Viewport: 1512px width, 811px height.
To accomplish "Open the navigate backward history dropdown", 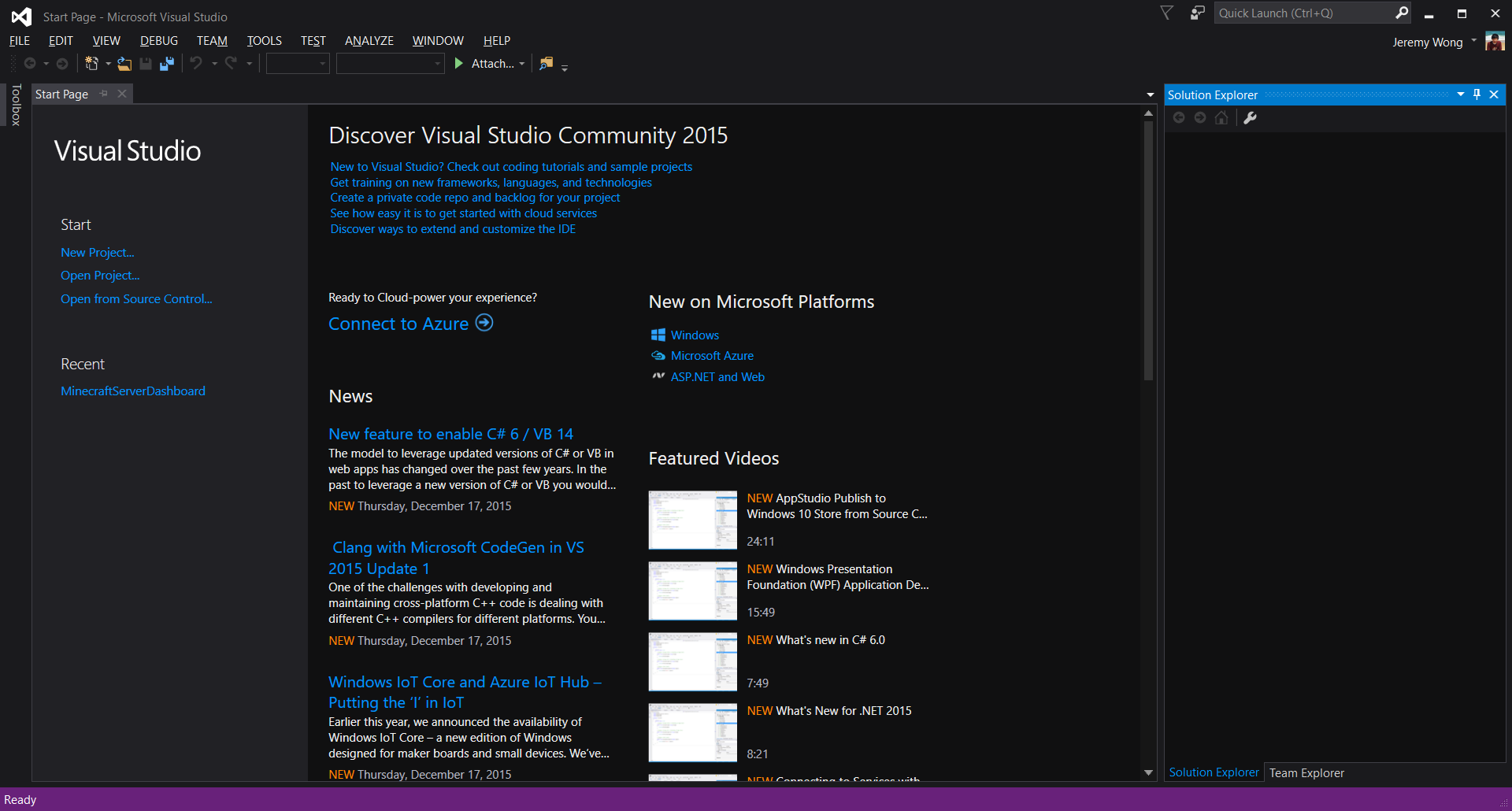I will tap(46, 64).
